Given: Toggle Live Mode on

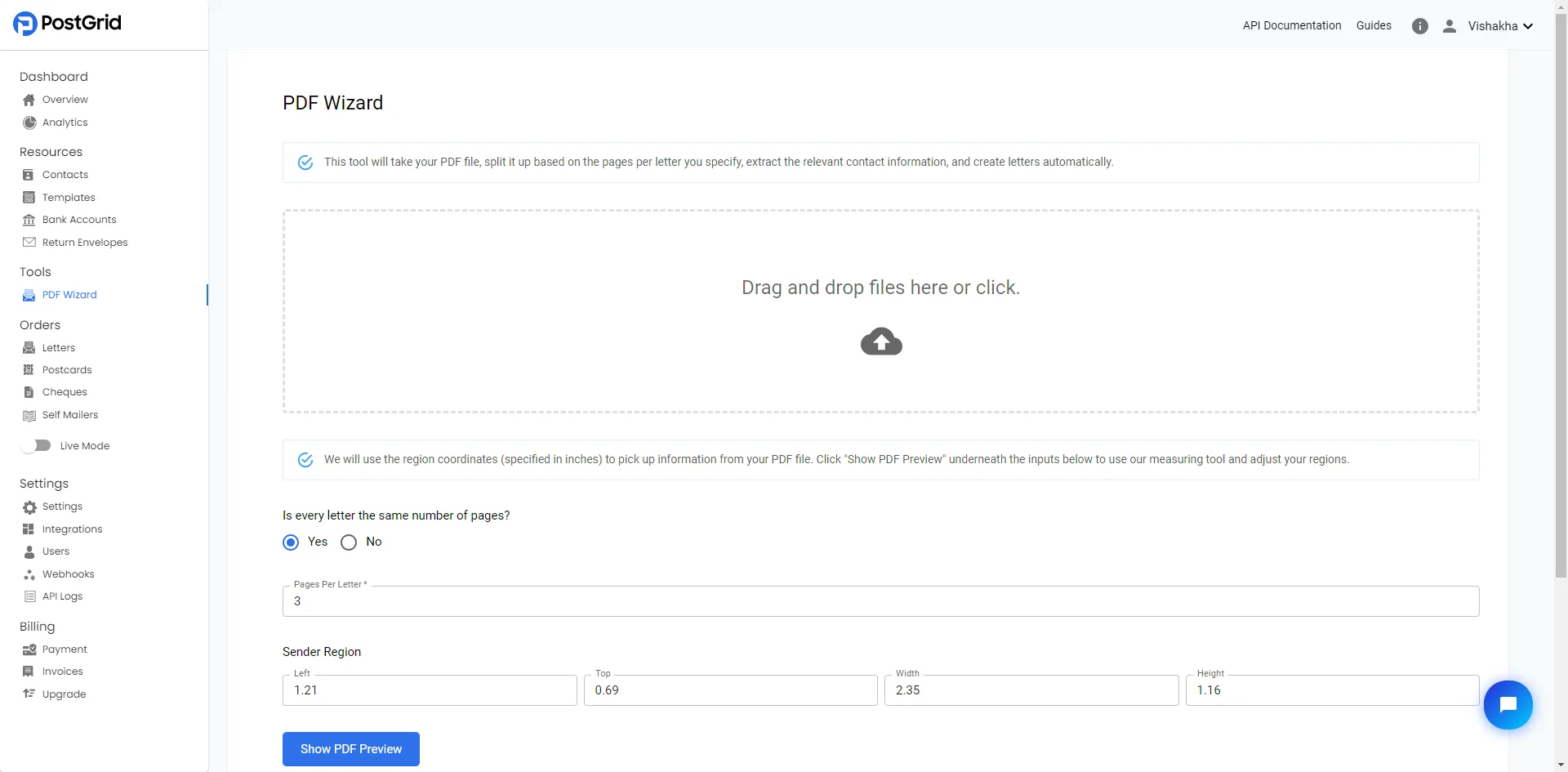Looking at the screenshot, I should (x=37, y=445).
